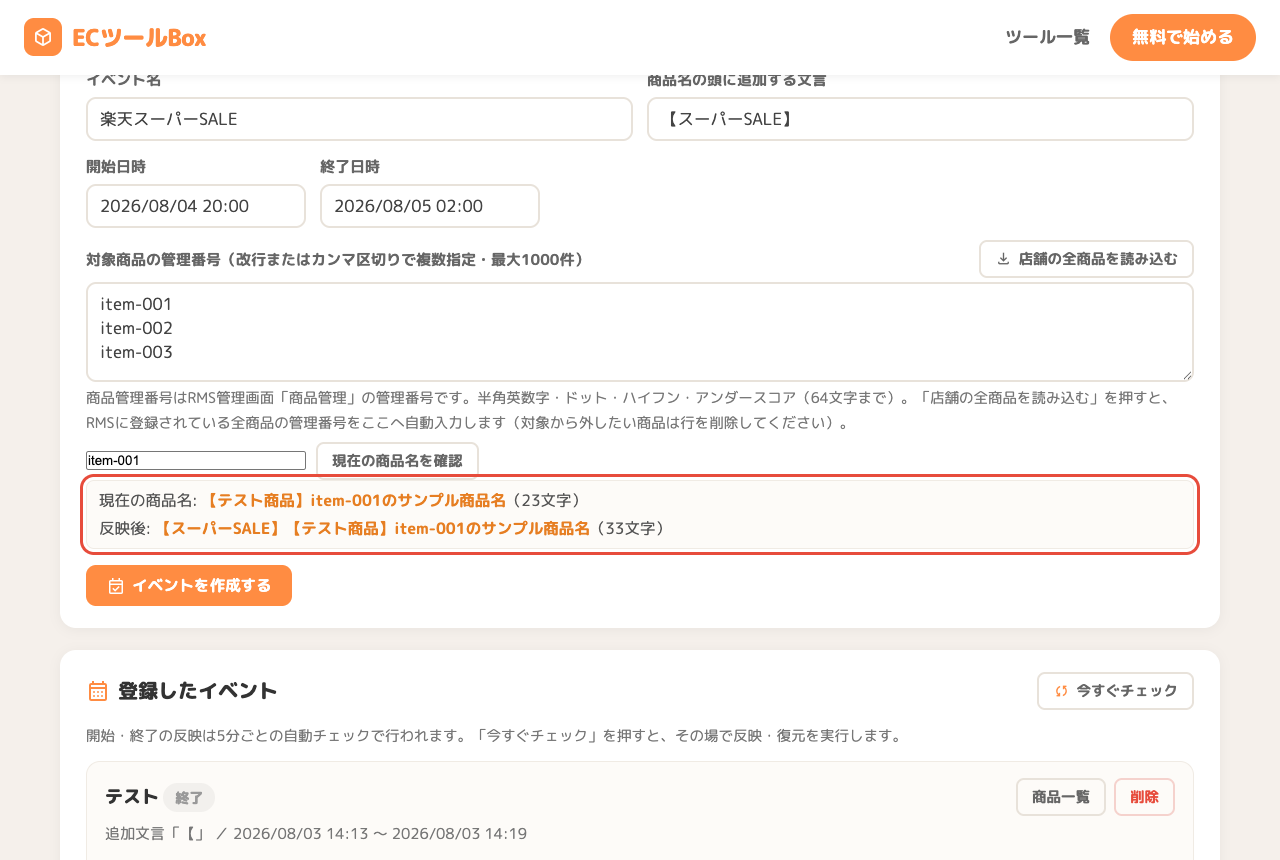Focus the prefix text field with 【スーパーSALE】
This screenshot has height=860, width=1280.
point(920,119)
